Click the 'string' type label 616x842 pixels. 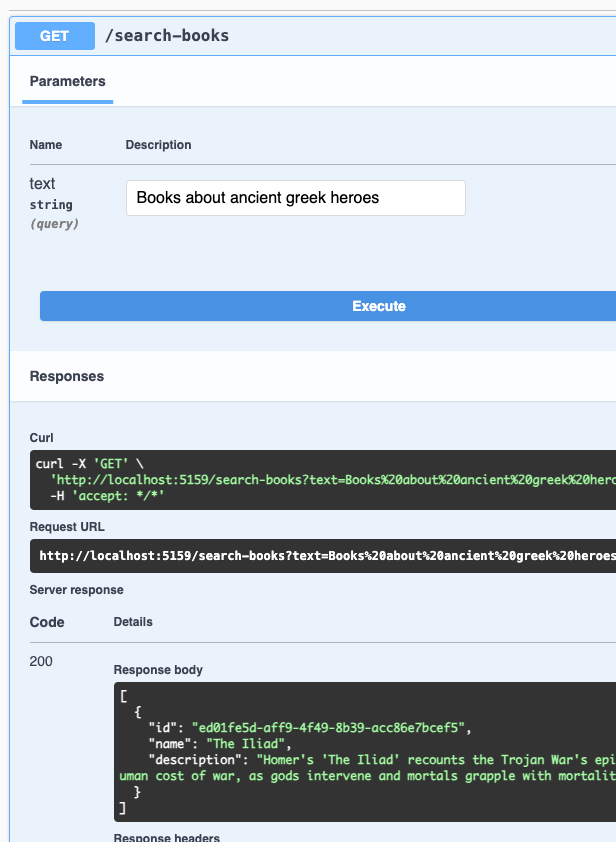pos(51,205)
